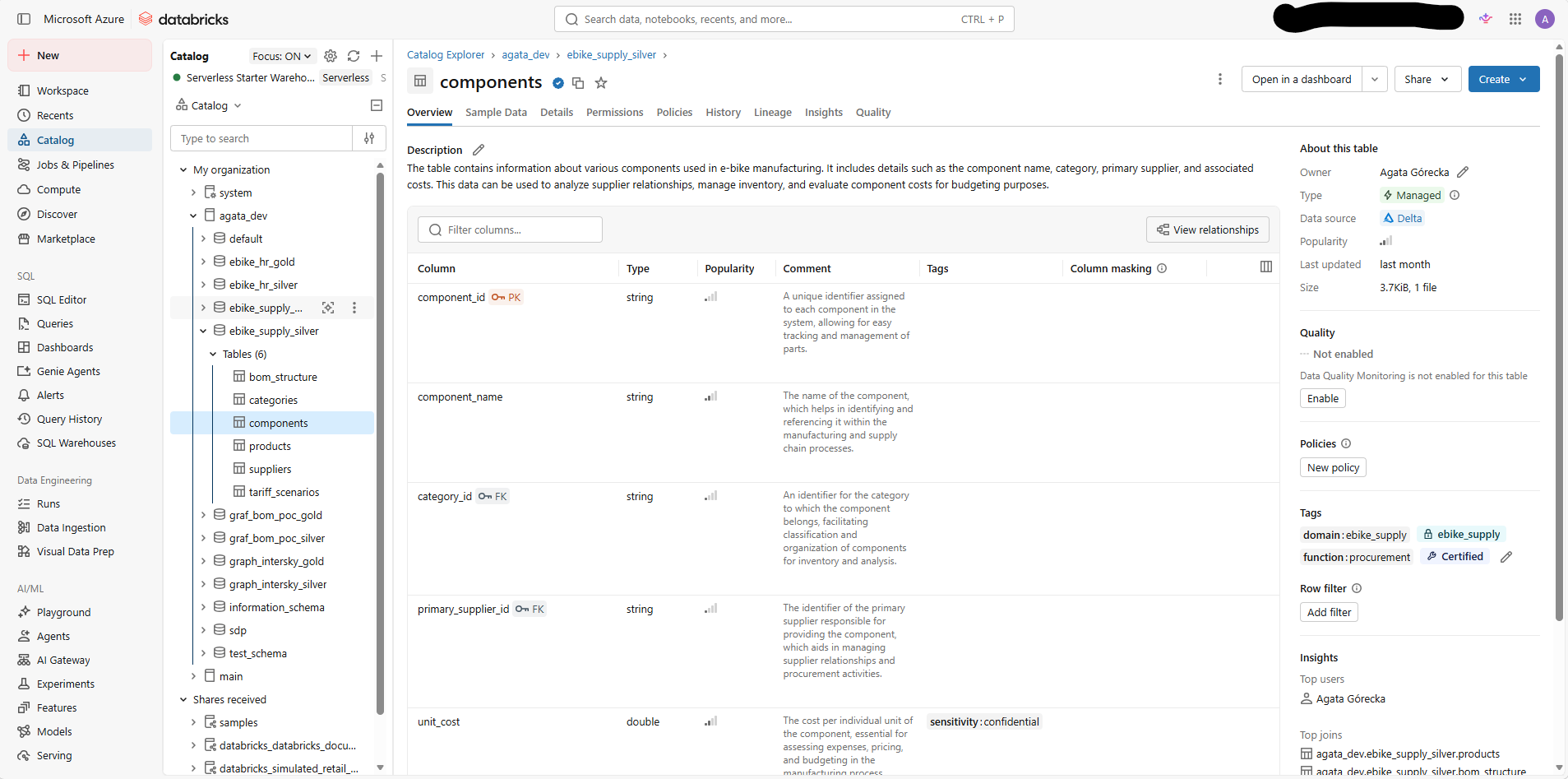
Task: Click the ebike_supply schema quick-view icon
Action: pos(328,308)
